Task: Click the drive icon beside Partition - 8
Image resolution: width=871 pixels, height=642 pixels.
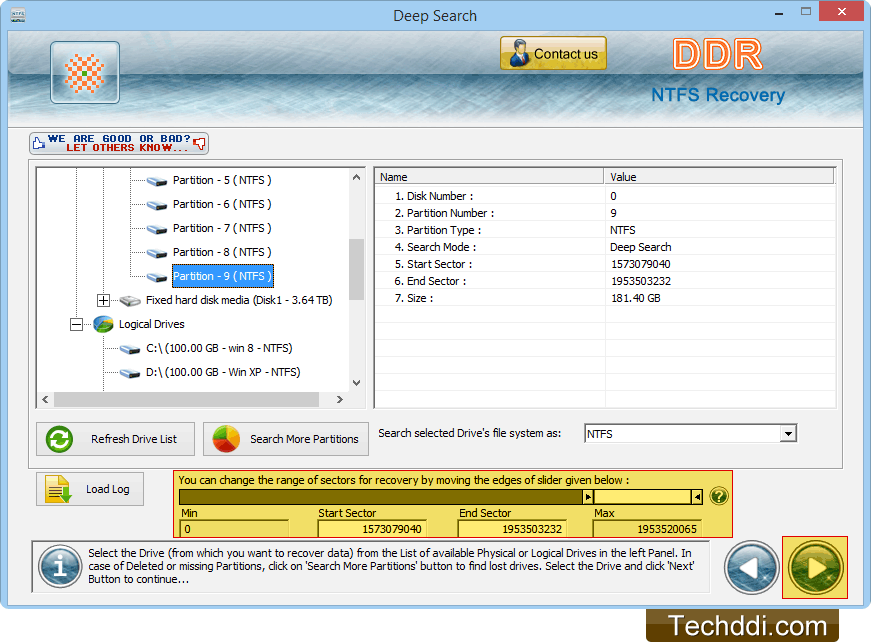Action: [157, 253]
